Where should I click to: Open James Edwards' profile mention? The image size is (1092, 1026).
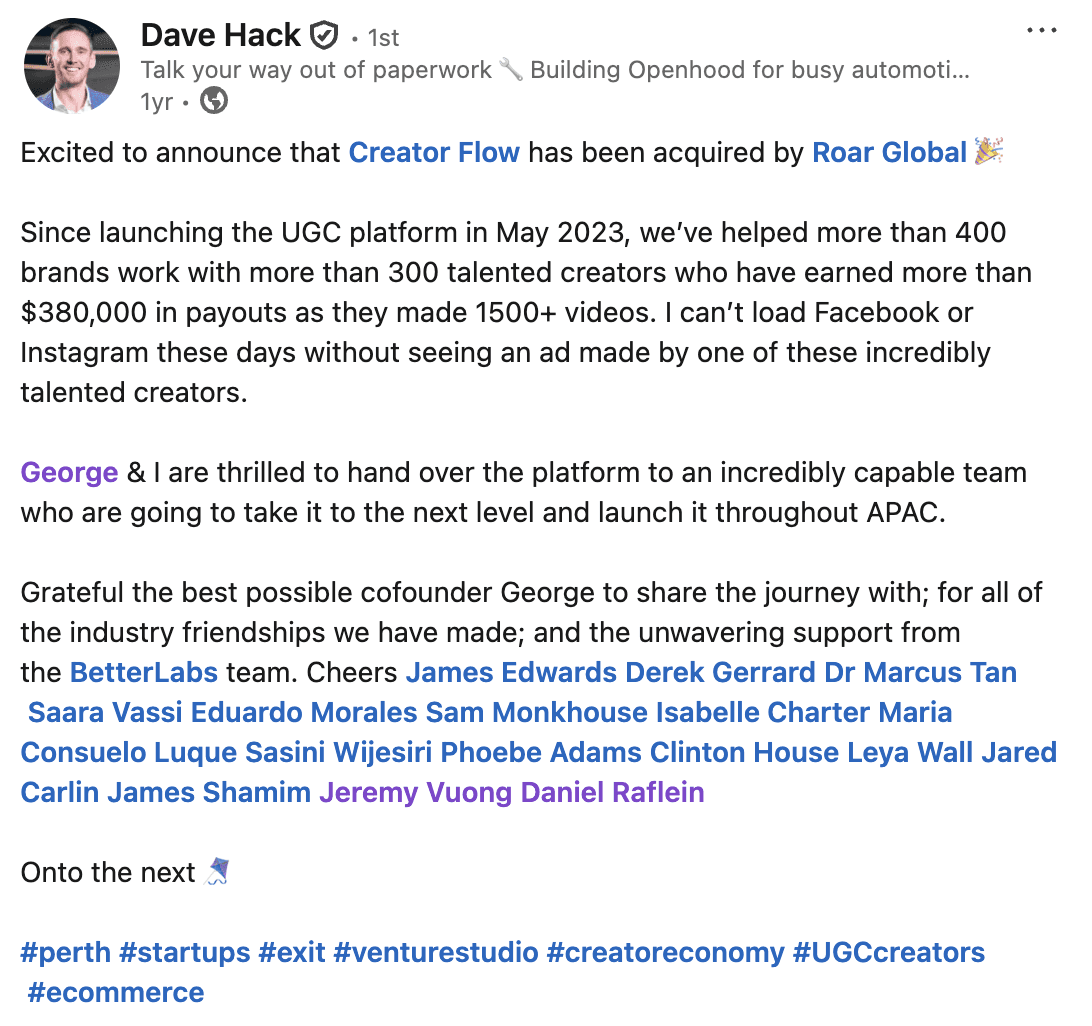pos(511,673)
